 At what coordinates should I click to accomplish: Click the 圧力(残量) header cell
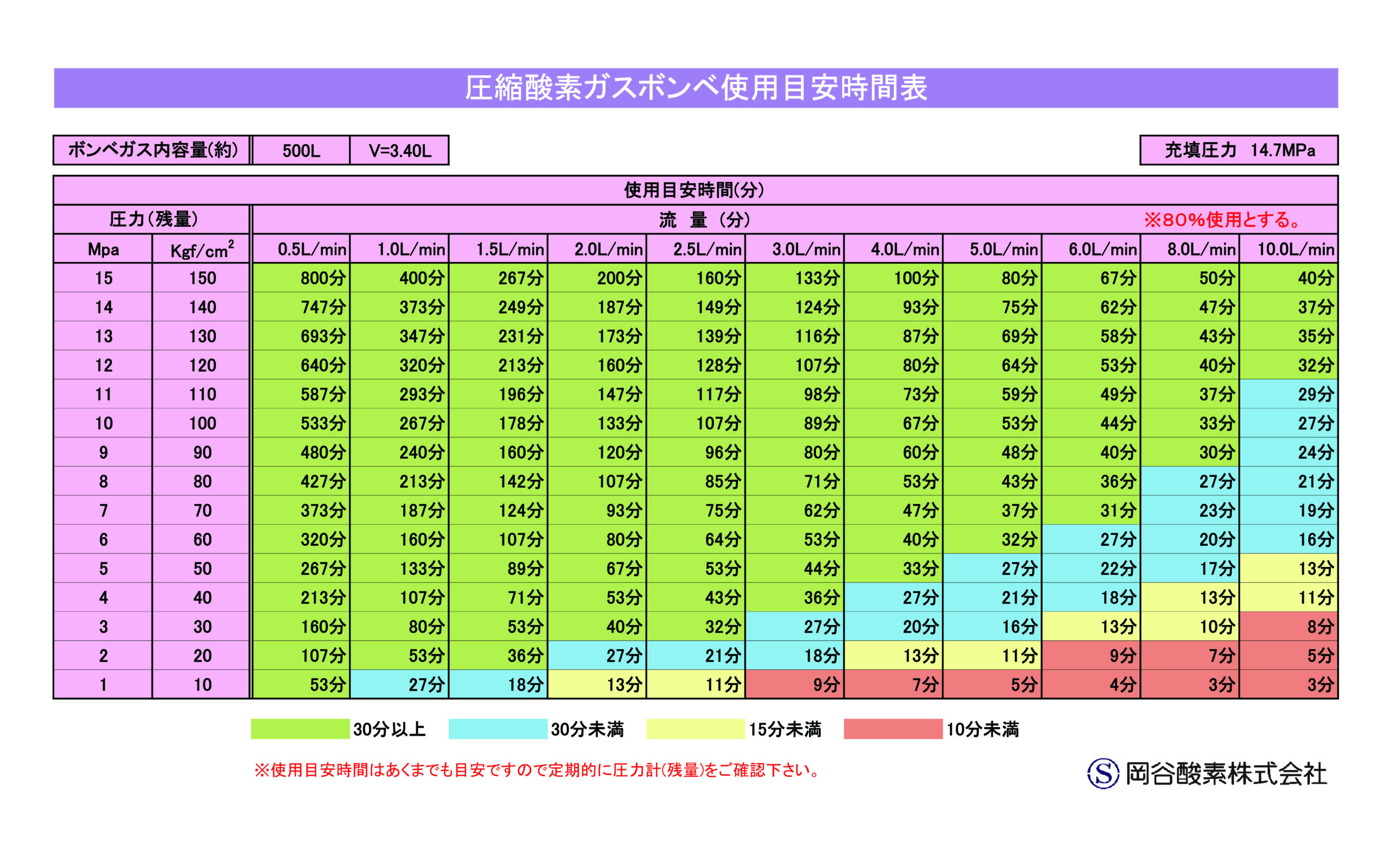point(152,219)
